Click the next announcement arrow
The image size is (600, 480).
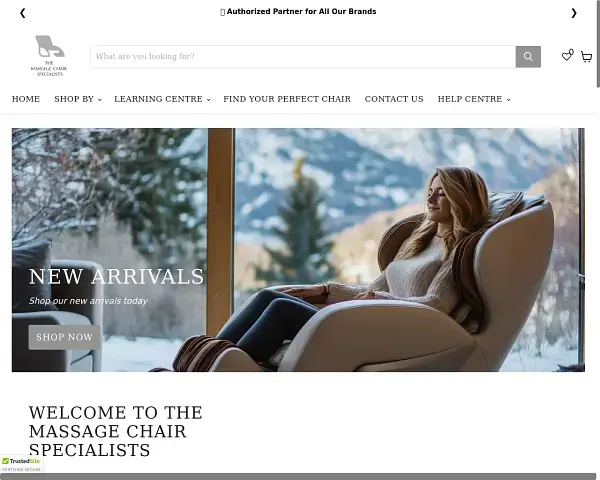[574, 13]
